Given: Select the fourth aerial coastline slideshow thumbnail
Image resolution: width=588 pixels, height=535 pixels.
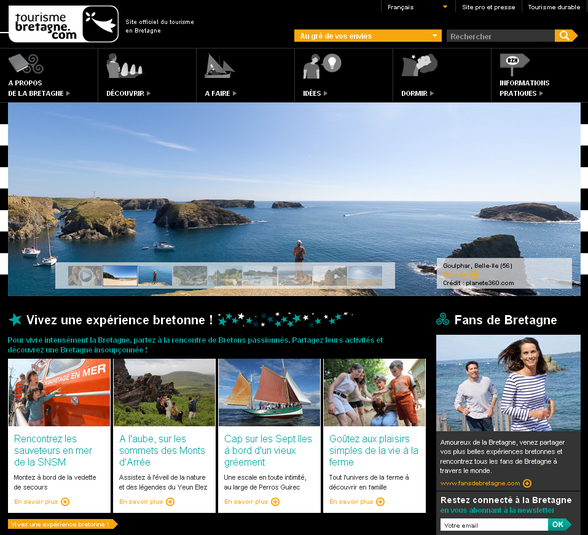Looking at the screenshot, I should pos(190,276).
